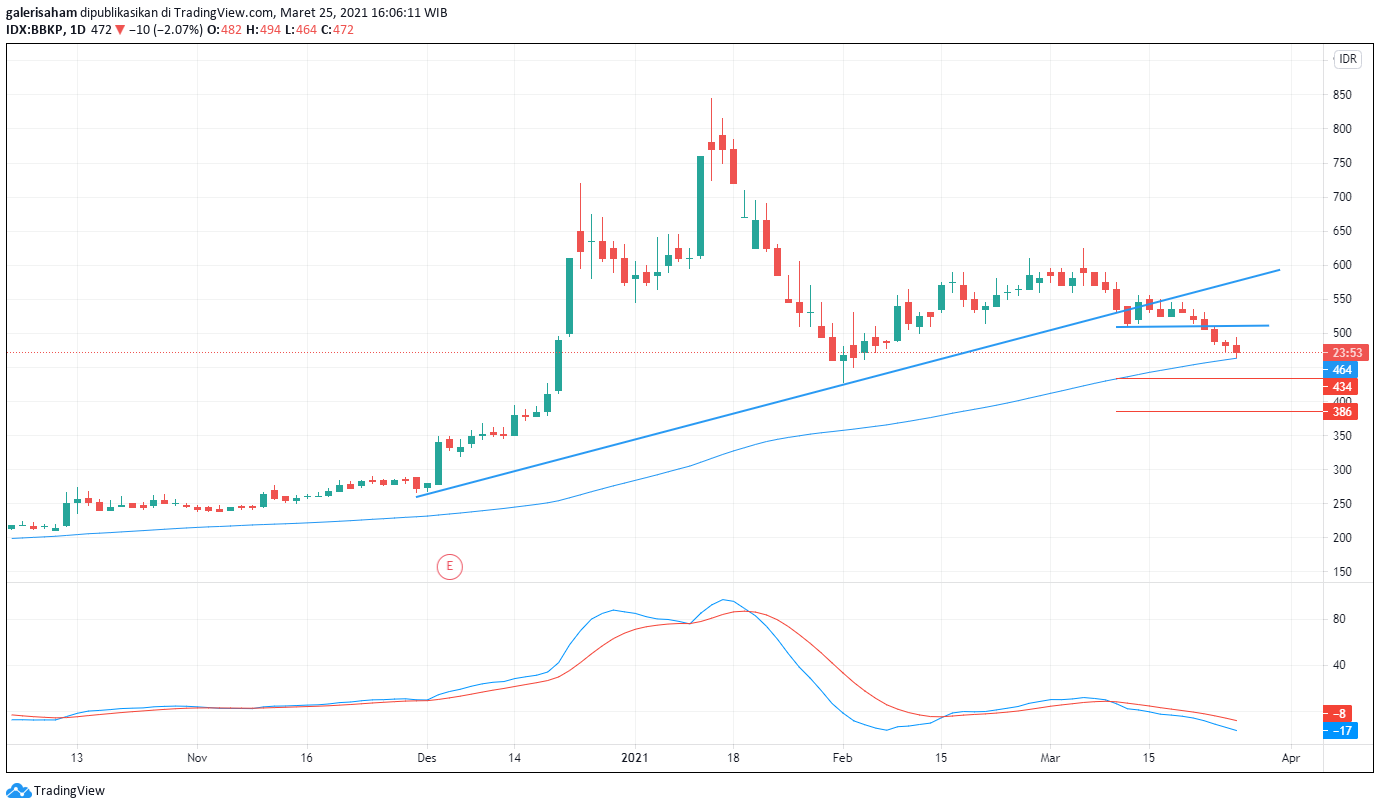This screenshot has width=1380, height=809.
Task: Click the Apr date label
Action: pos(1290,757)
